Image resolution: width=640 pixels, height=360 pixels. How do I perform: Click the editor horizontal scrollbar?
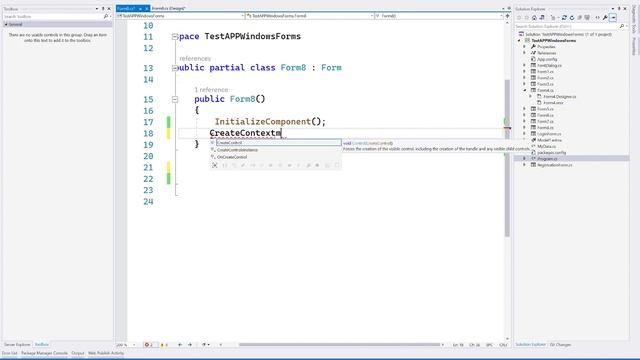340,345
